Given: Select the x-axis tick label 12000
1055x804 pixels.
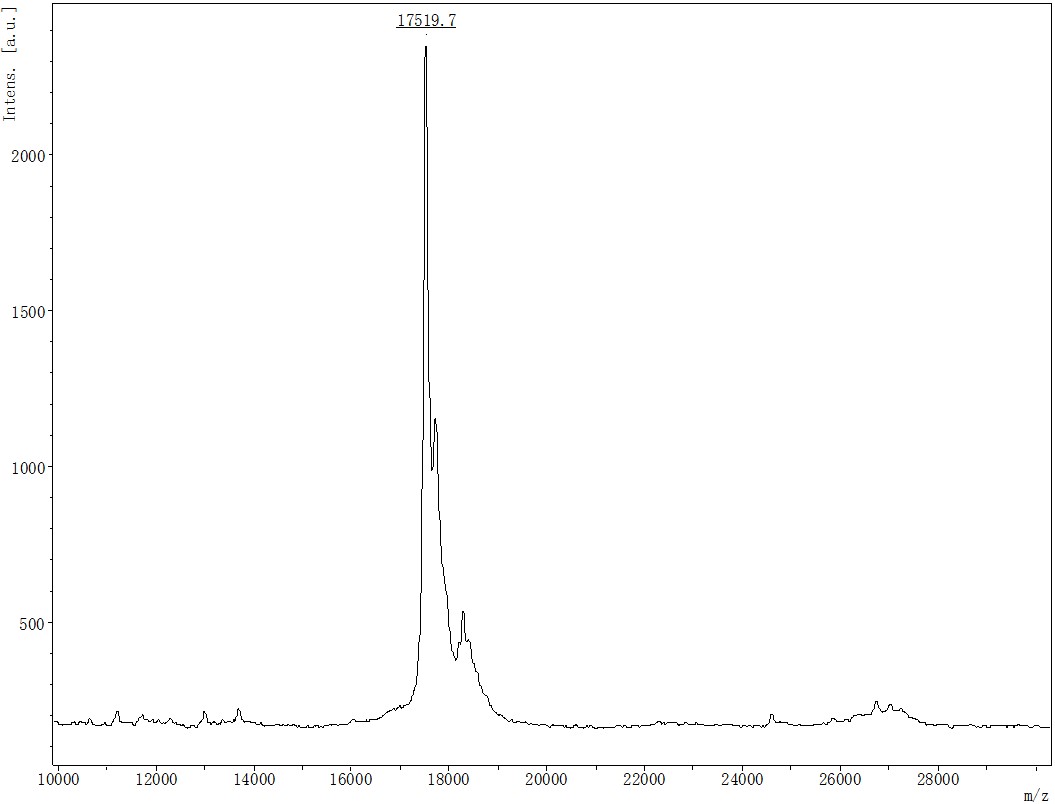Looking at the screenshot, I should 156,779.
